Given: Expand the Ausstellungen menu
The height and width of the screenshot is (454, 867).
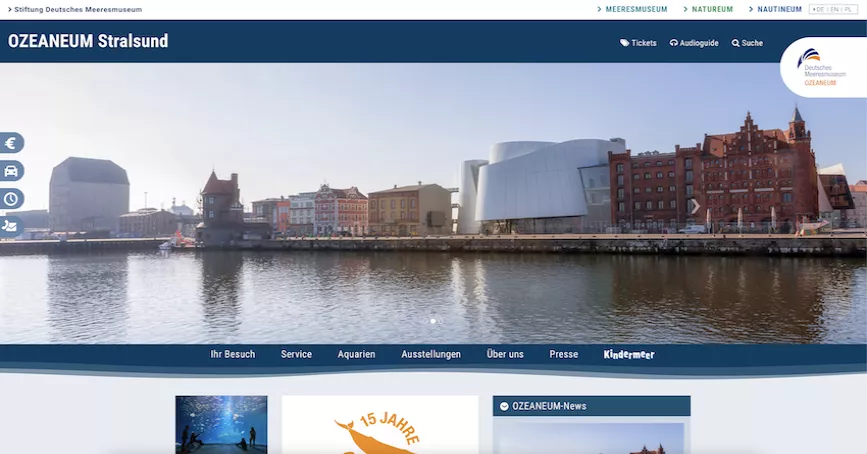Looking at the screenshot, I should click(x=431, y=354).
